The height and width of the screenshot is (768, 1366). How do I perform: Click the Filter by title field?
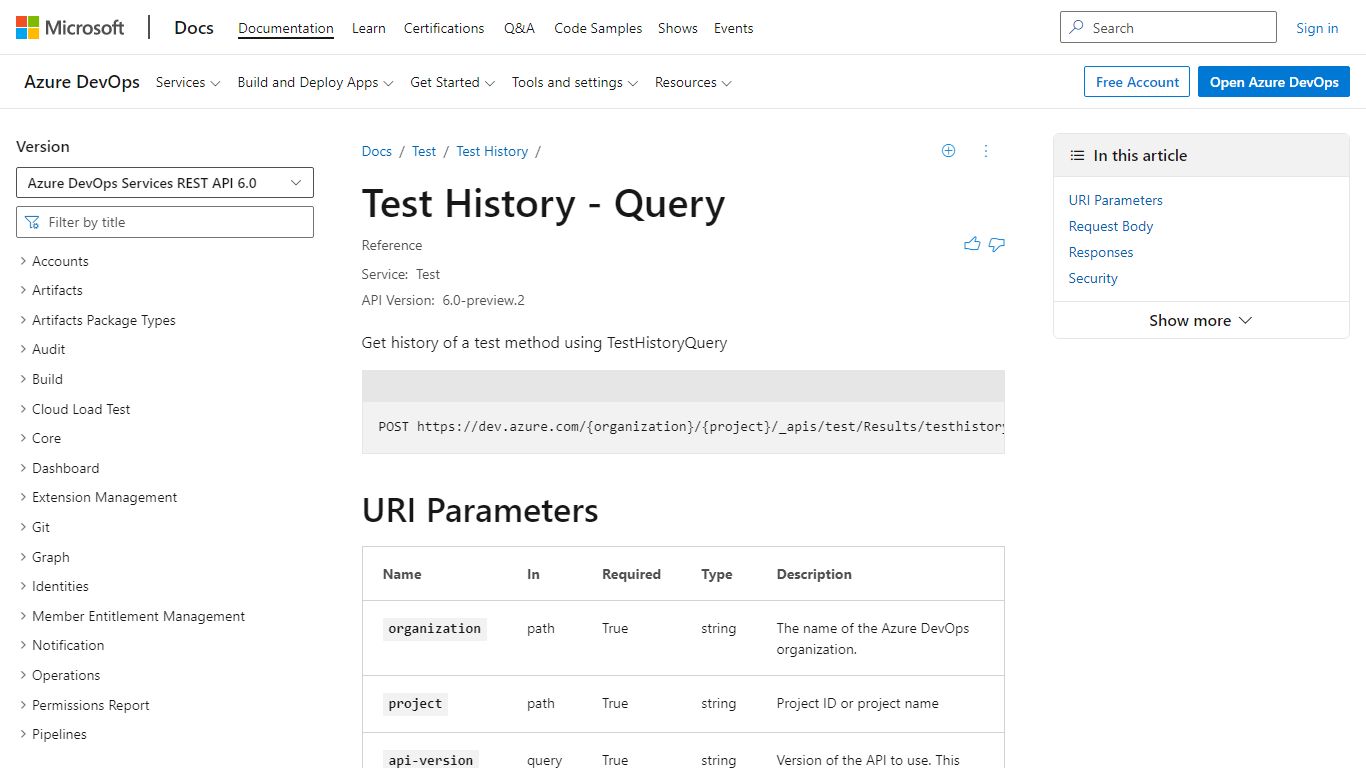click(x=165, y=222)
